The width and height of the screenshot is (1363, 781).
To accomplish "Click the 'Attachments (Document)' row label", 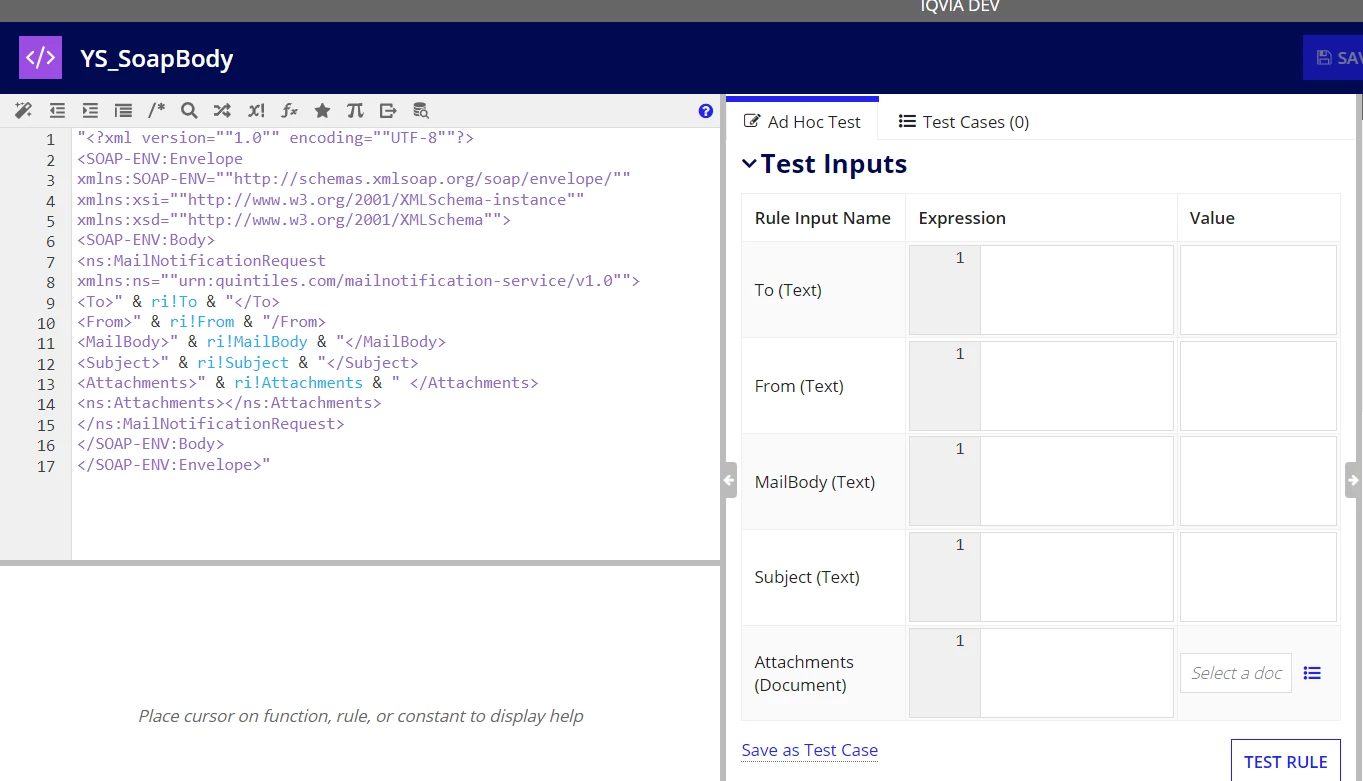I will (804, 673).
